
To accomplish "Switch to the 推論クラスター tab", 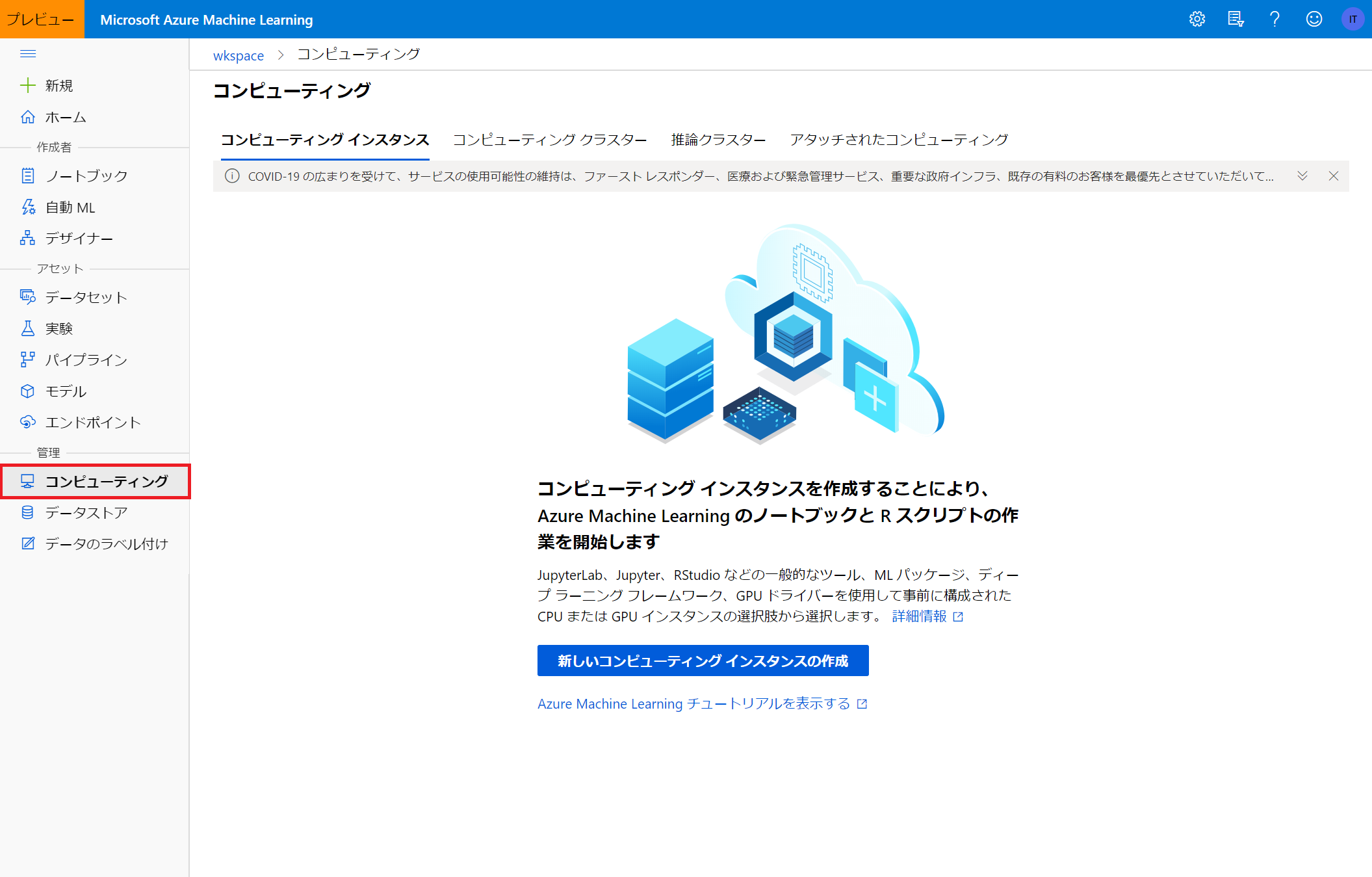I will pyautogui.click(x=718, y=140).
